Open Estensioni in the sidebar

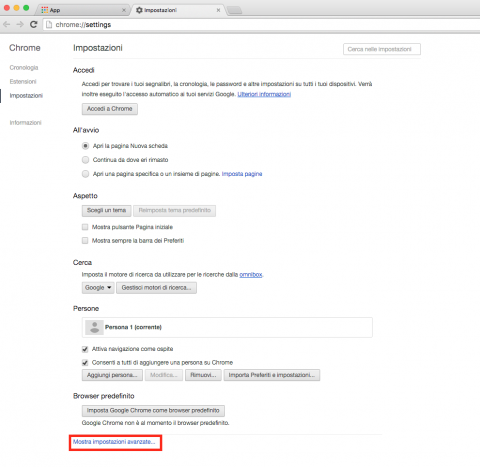coord(23,82)
